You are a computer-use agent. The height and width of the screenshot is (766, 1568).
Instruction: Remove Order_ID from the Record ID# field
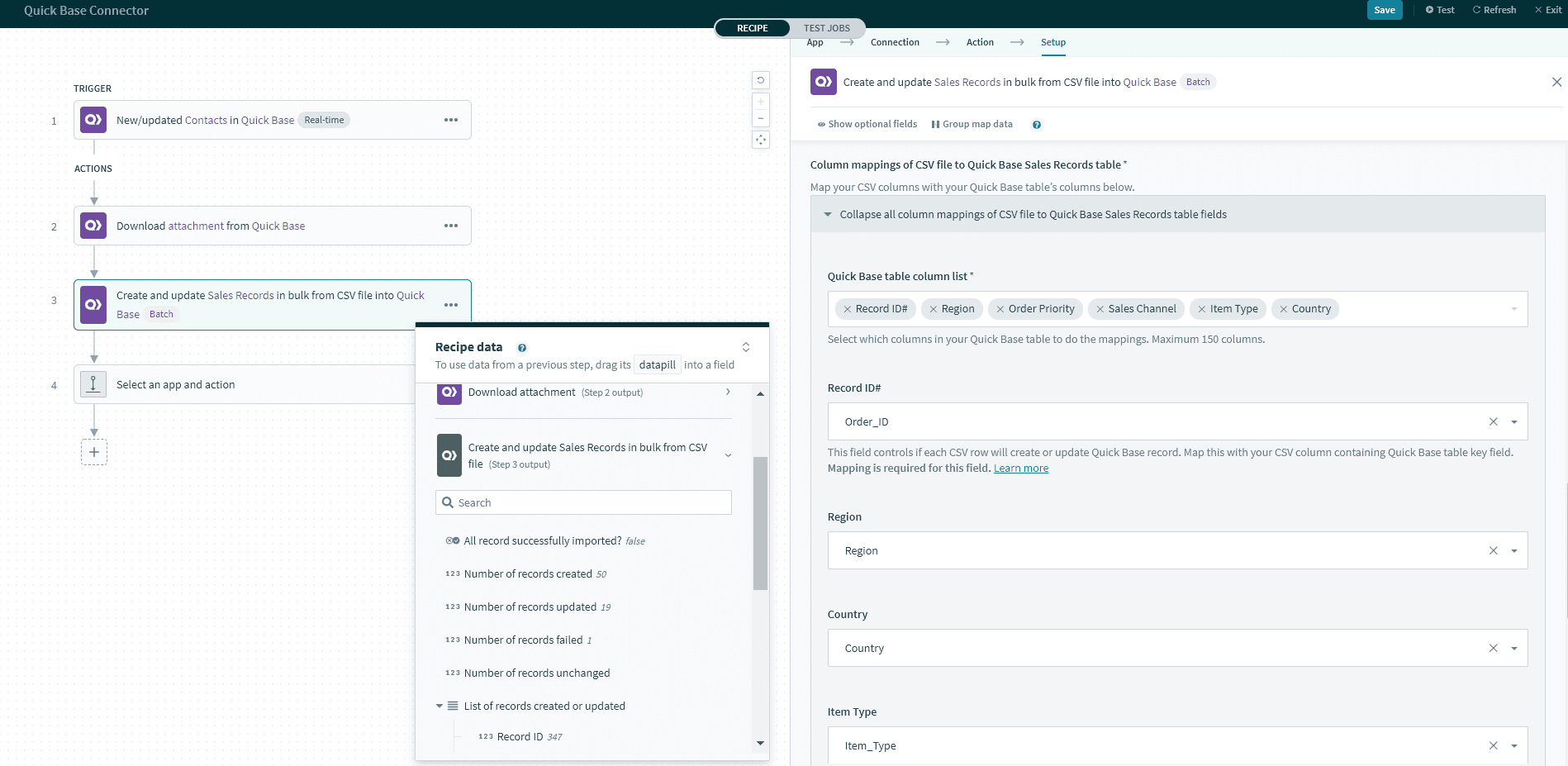point(1494,421)
